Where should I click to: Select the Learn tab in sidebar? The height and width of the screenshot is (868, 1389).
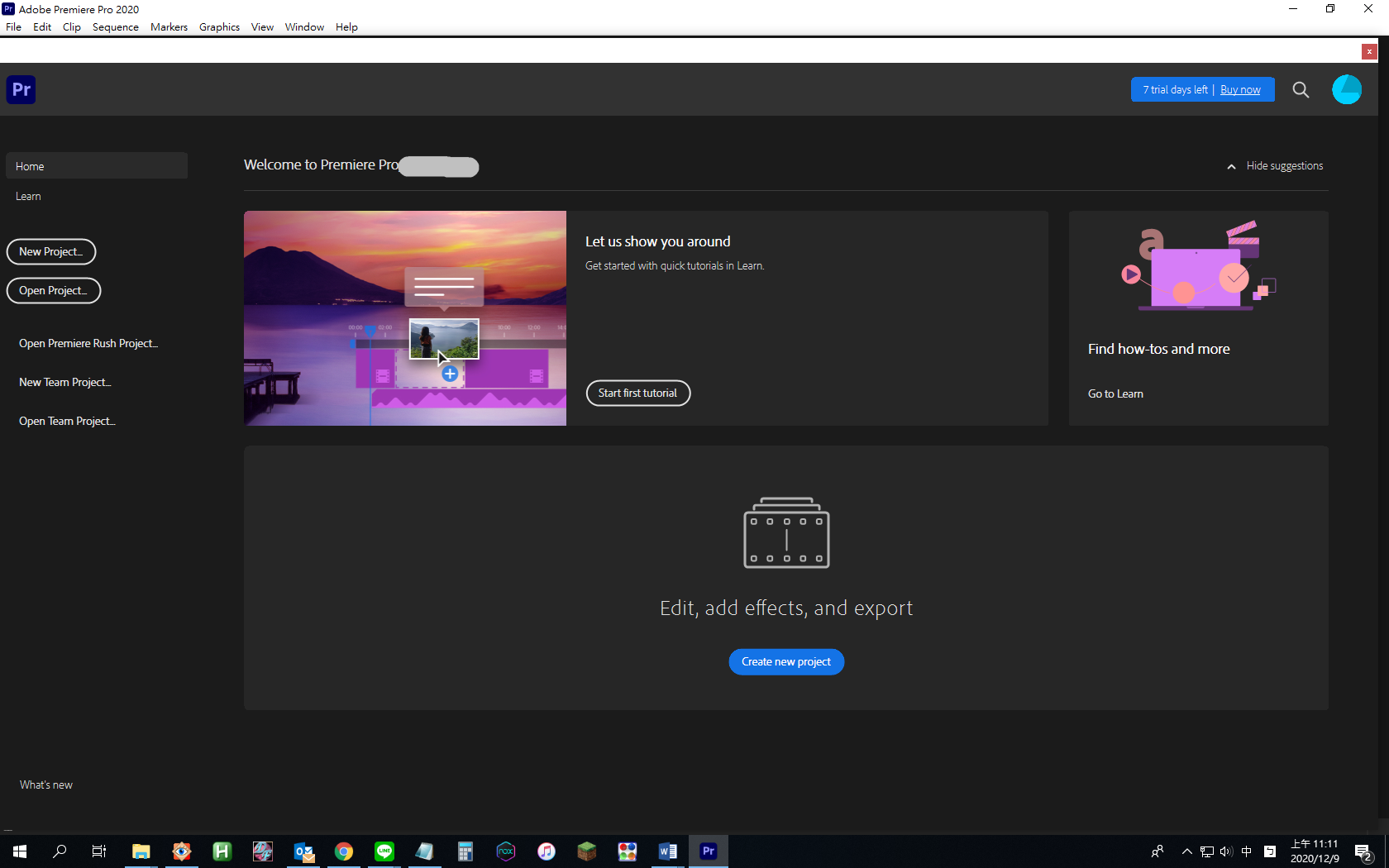tap(28, 196)
